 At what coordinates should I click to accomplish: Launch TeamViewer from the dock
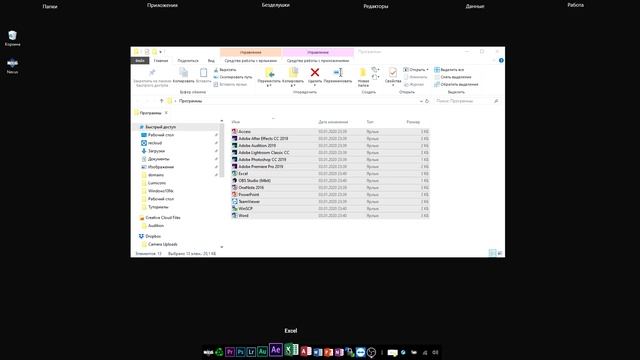pos(360,352)
